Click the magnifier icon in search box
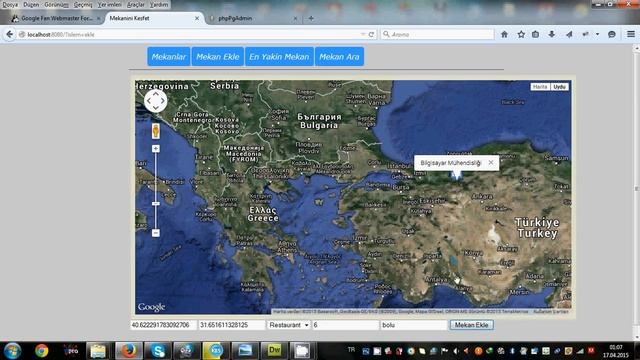The image size is (640, 360). 386,34
